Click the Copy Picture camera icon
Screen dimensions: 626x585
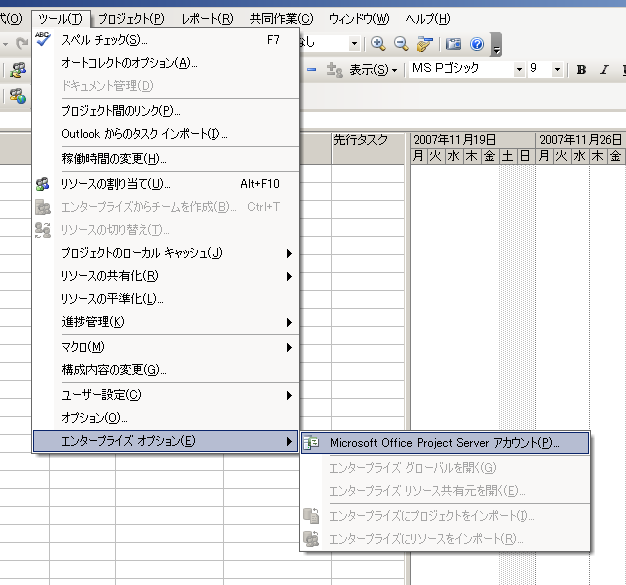click(x=454, y=44)
